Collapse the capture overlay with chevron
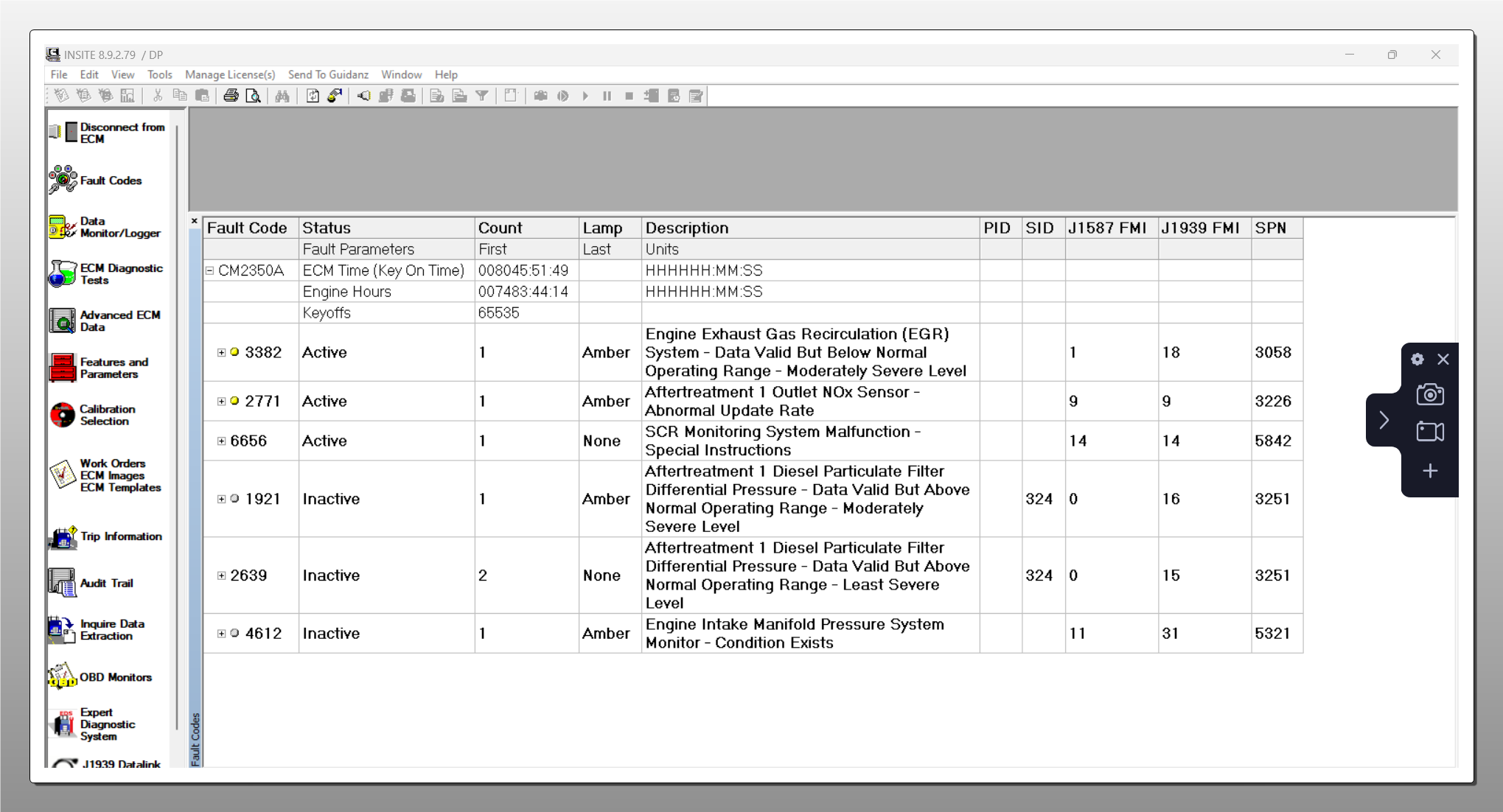 [x=1384, y=420]
